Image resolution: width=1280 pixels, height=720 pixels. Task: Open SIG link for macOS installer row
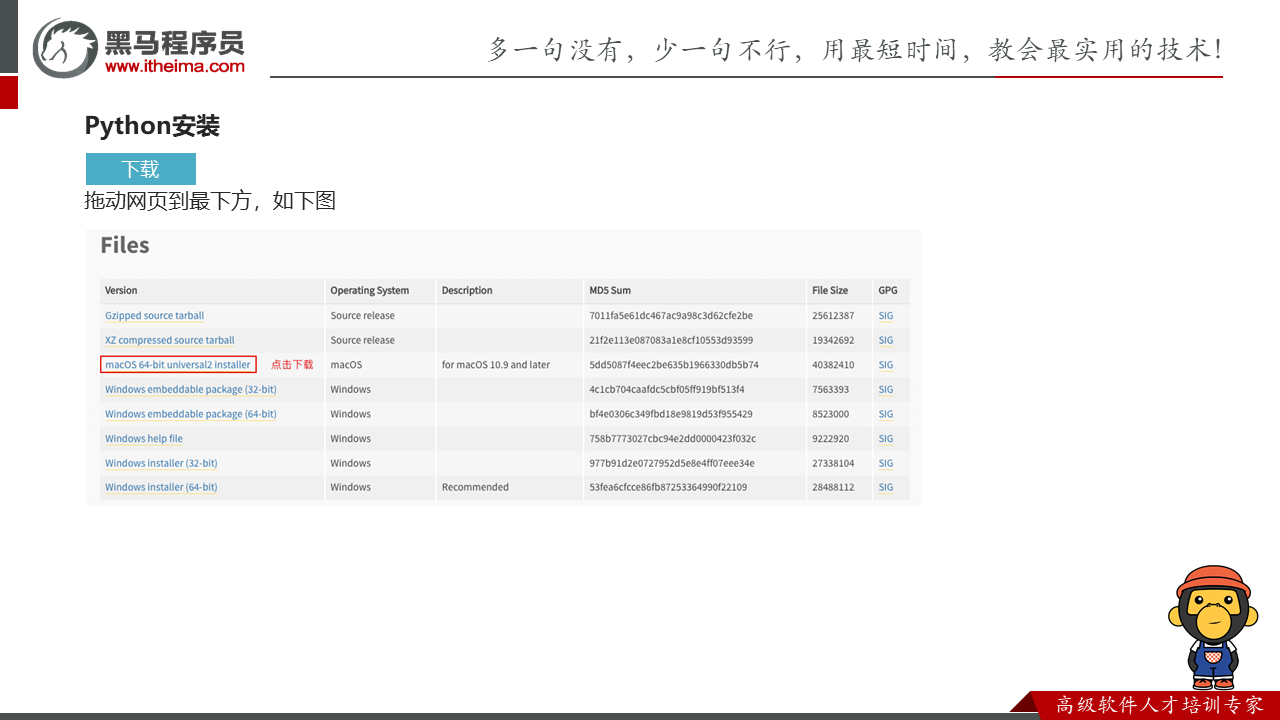[x=885, y=365]
